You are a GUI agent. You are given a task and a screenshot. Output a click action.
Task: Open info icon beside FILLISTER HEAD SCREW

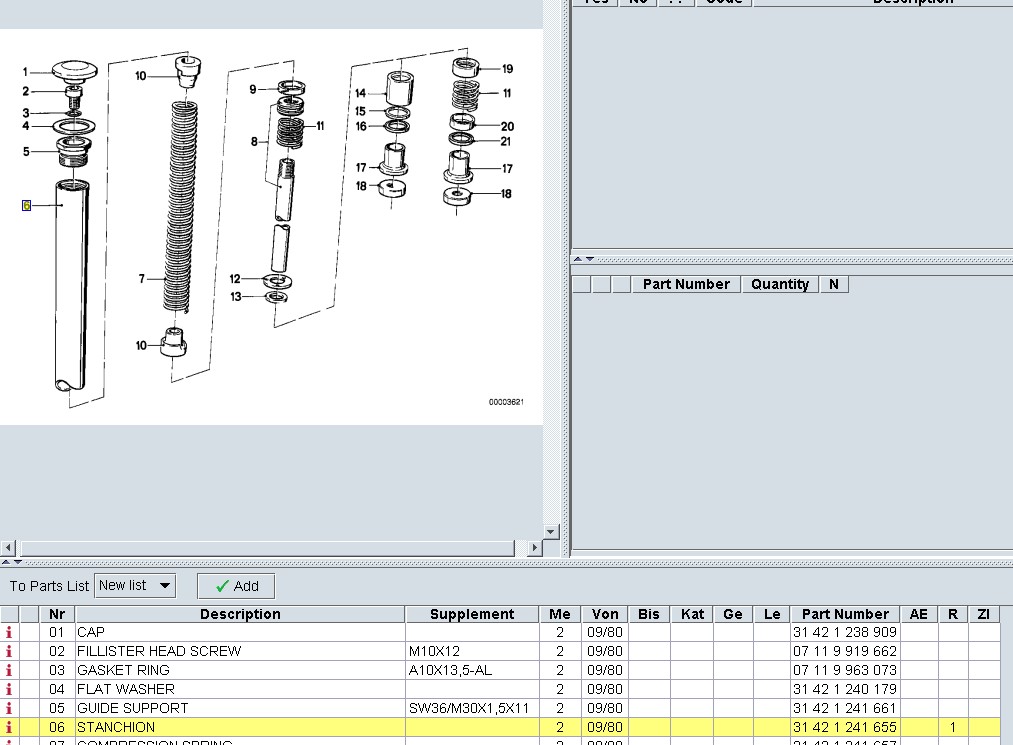tap(10, 652)
